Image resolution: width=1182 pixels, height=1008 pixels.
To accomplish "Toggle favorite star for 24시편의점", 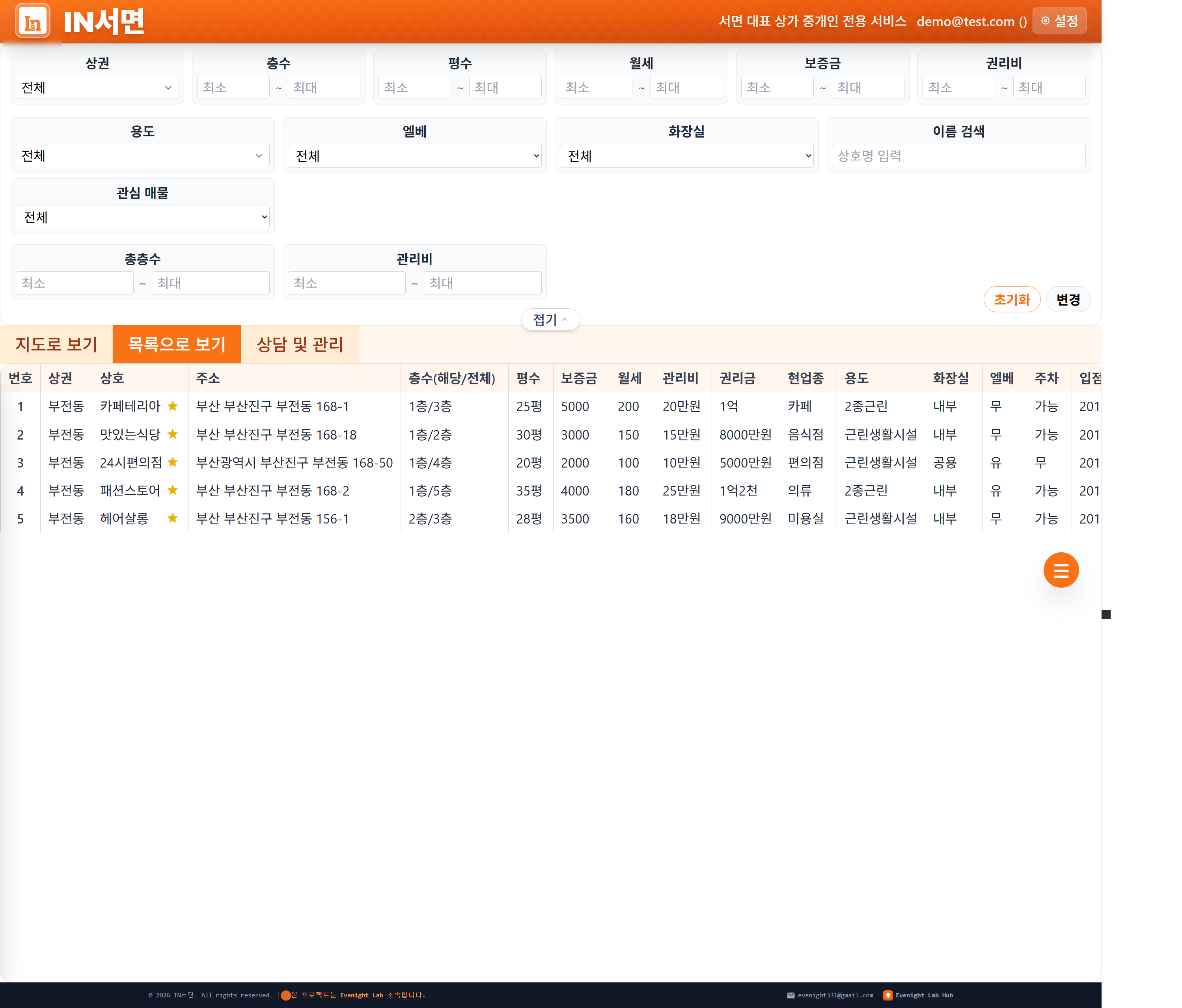I will tap(172, 462).
